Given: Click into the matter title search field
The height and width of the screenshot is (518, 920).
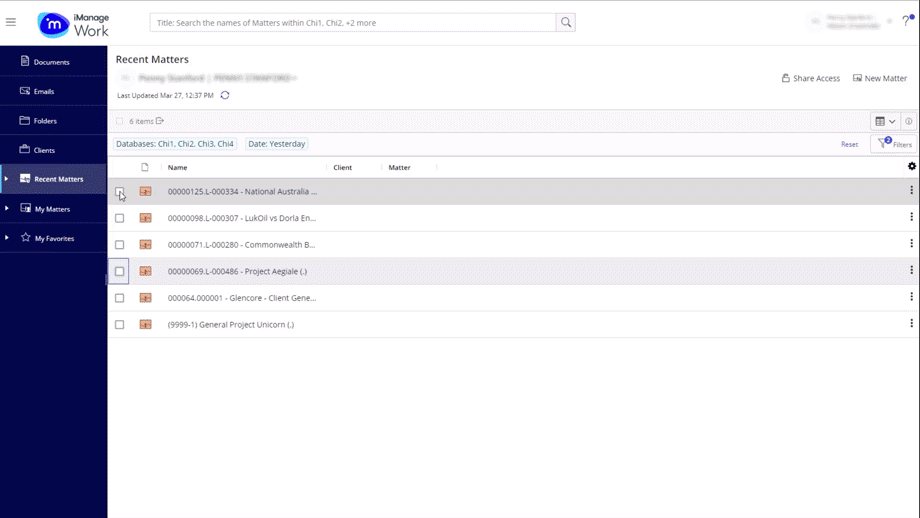Looking at the screenshot, I should (353, 22).
